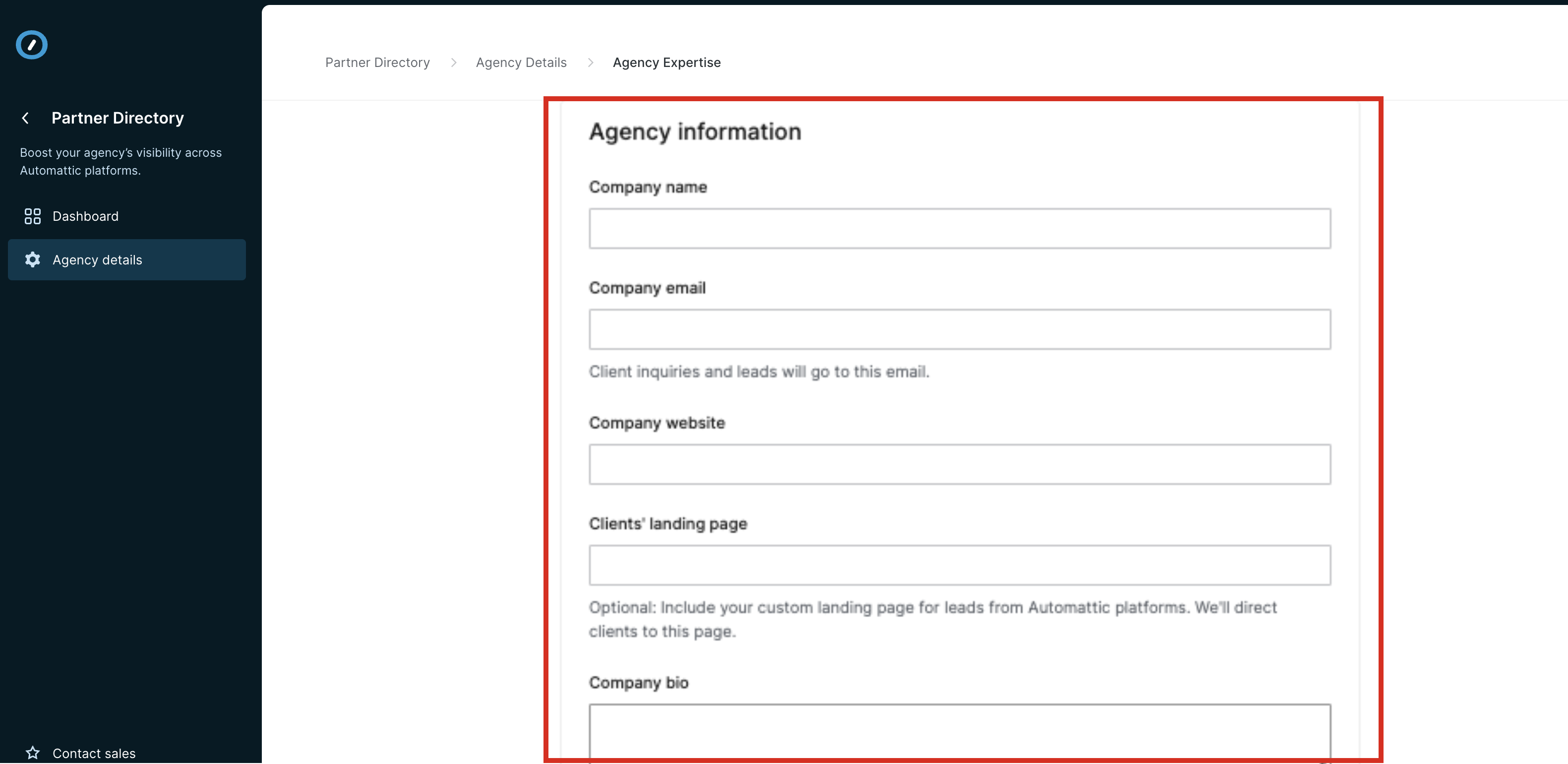Open the Partner Directory breadcrumb link

point(377,63)
